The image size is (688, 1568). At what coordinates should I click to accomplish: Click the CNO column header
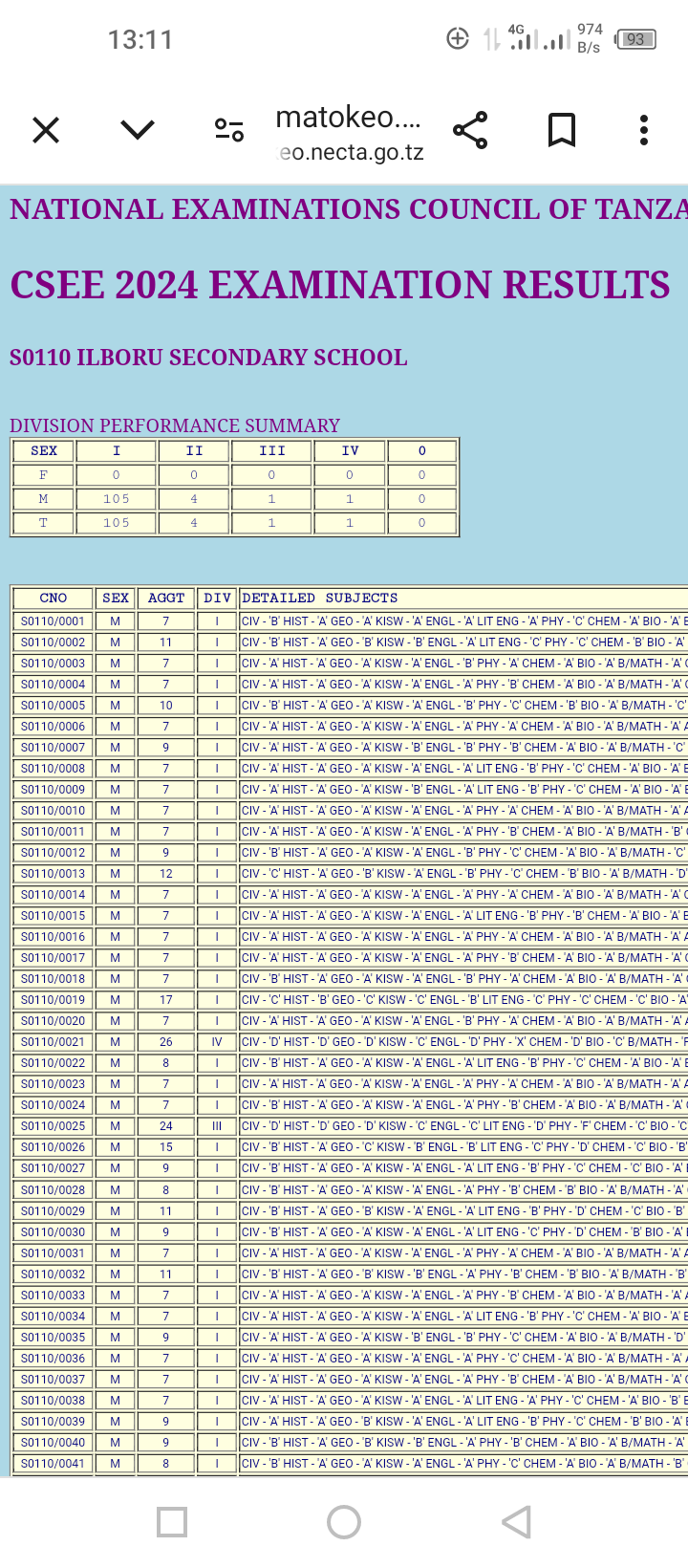coord(54,598)
